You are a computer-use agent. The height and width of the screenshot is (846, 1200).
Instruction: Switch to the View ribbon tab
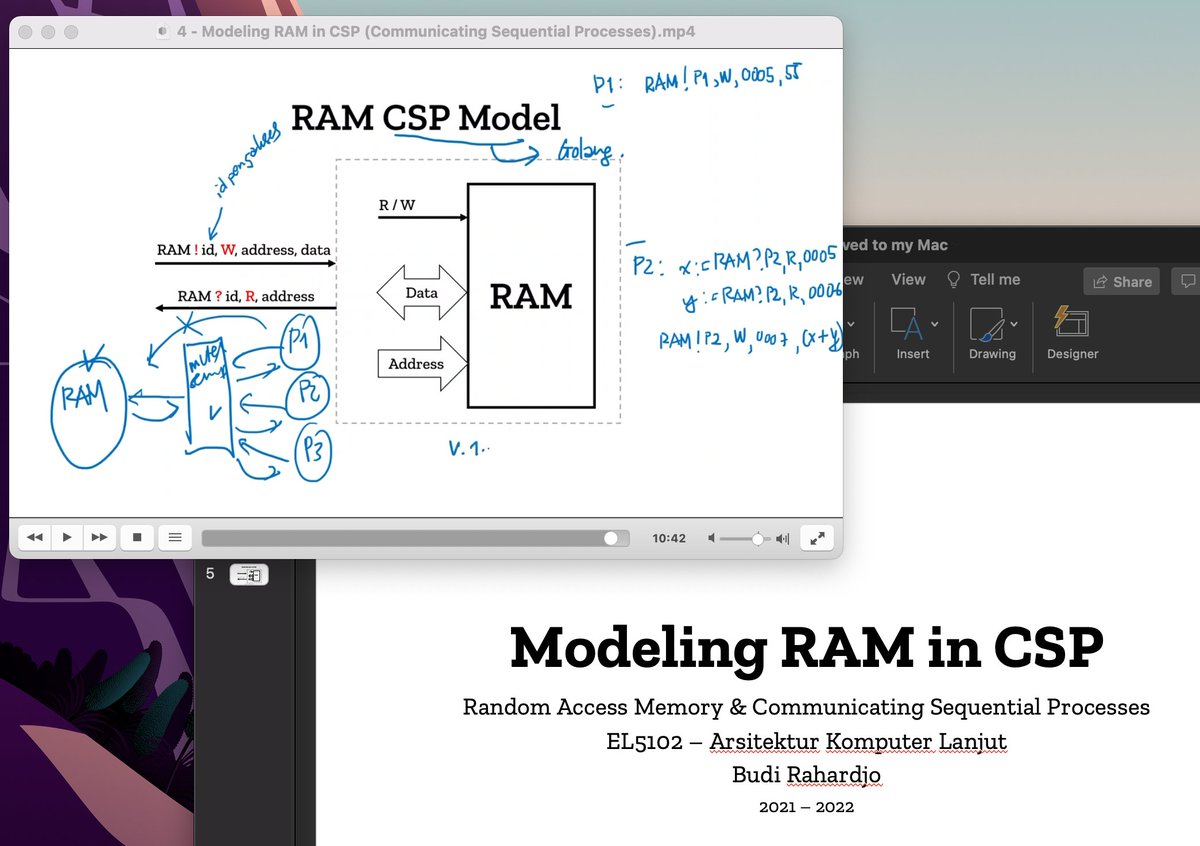click(907, 280)
